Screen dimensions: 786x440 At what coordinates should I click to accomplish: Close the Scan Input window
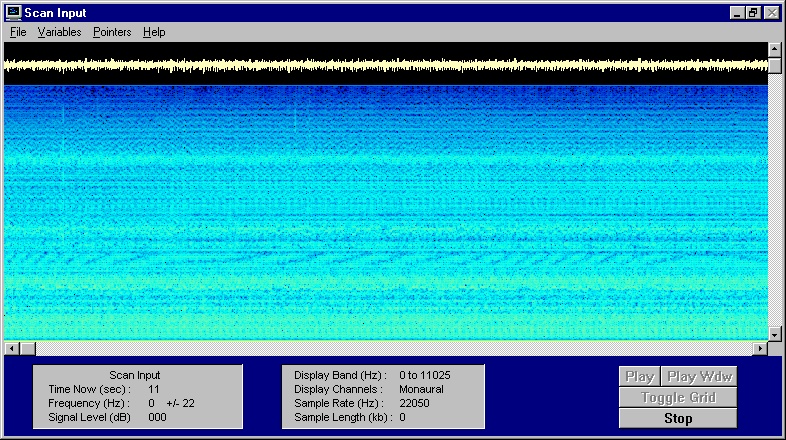(772, 13)
